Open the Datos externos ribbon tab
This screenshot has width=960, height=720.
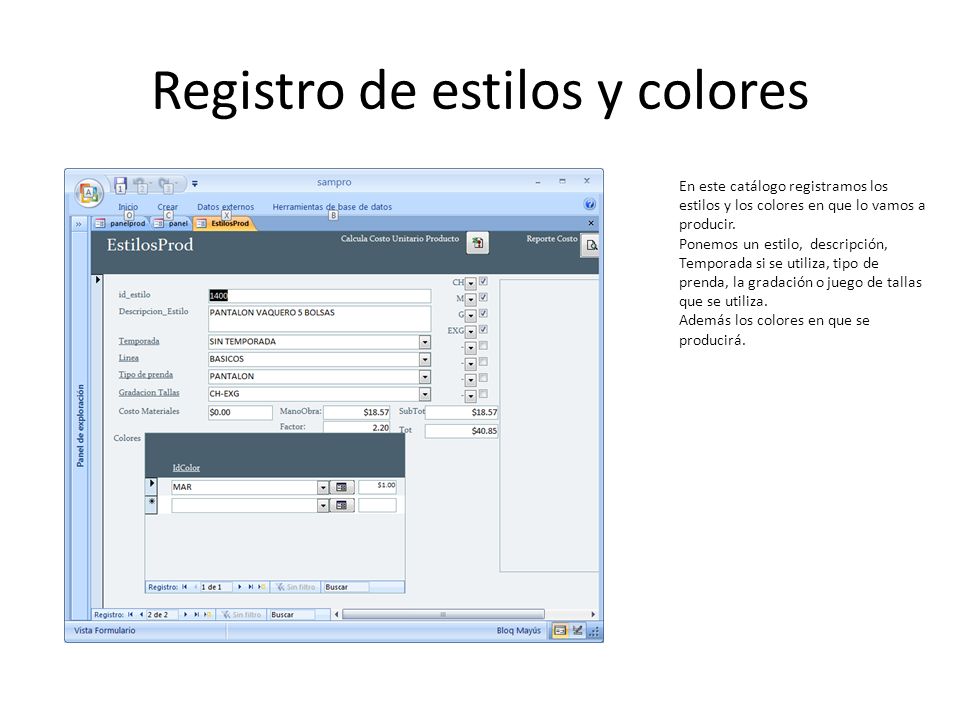coord(225,207)
